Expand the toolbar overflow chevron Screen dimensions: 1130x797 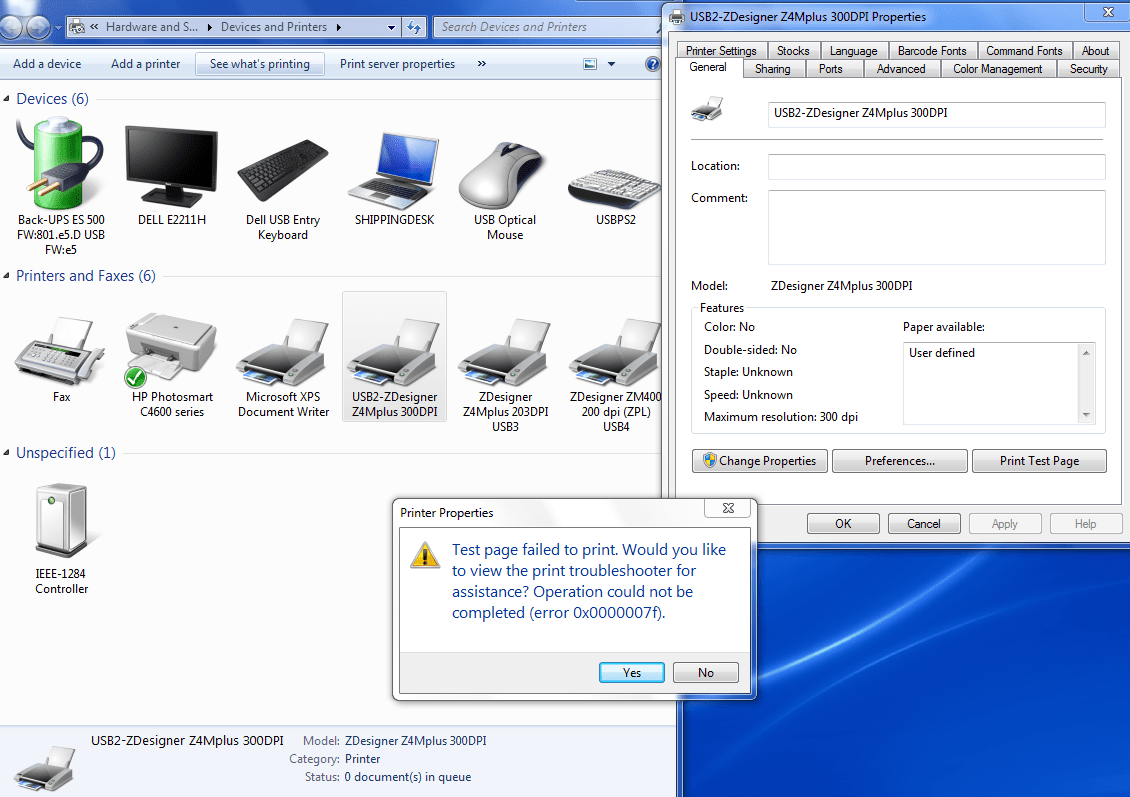[481, 63]
